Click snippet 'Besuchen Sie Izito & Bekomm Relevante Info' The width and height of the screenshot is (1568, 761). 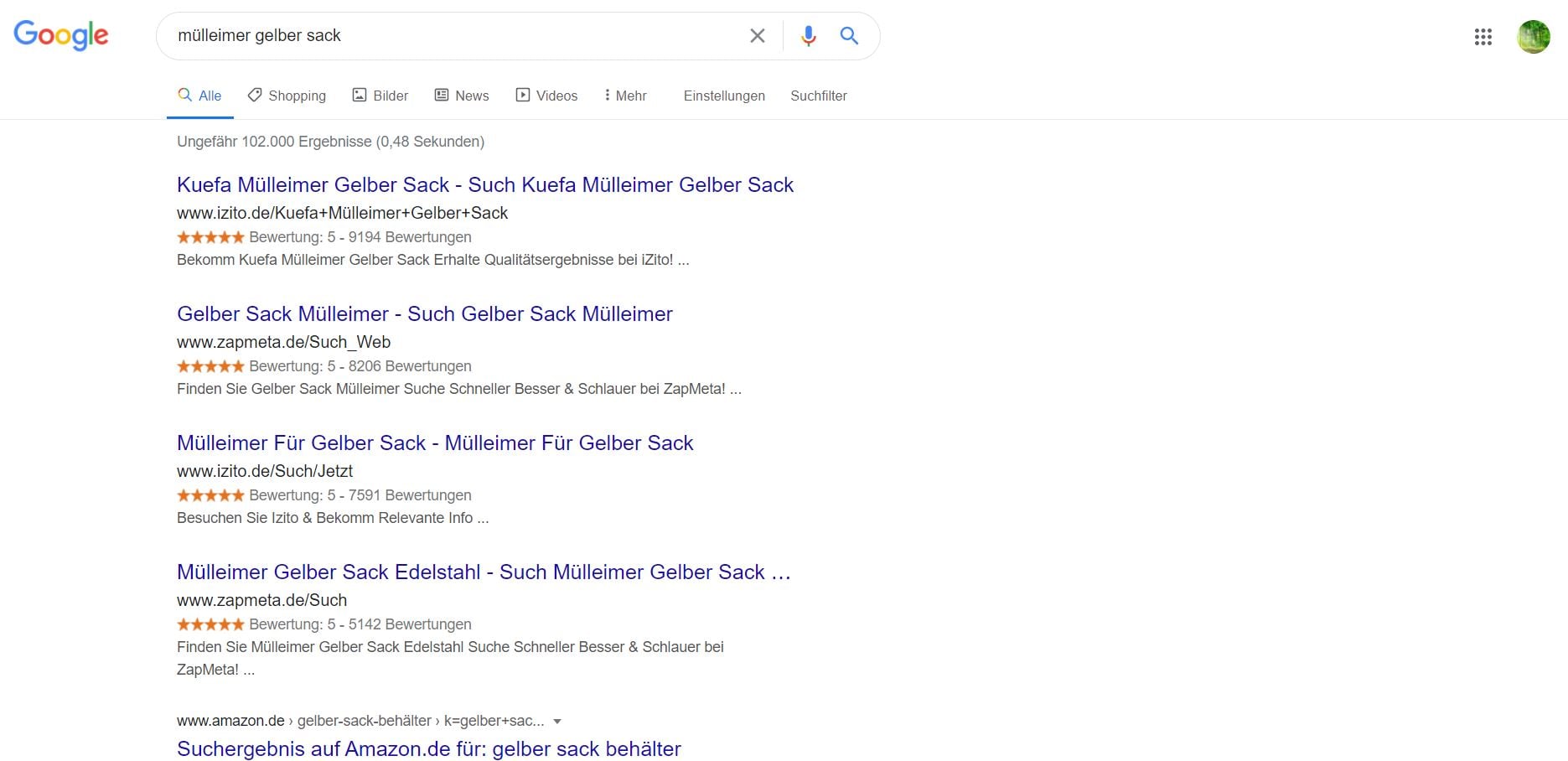(x=333, y=518)
